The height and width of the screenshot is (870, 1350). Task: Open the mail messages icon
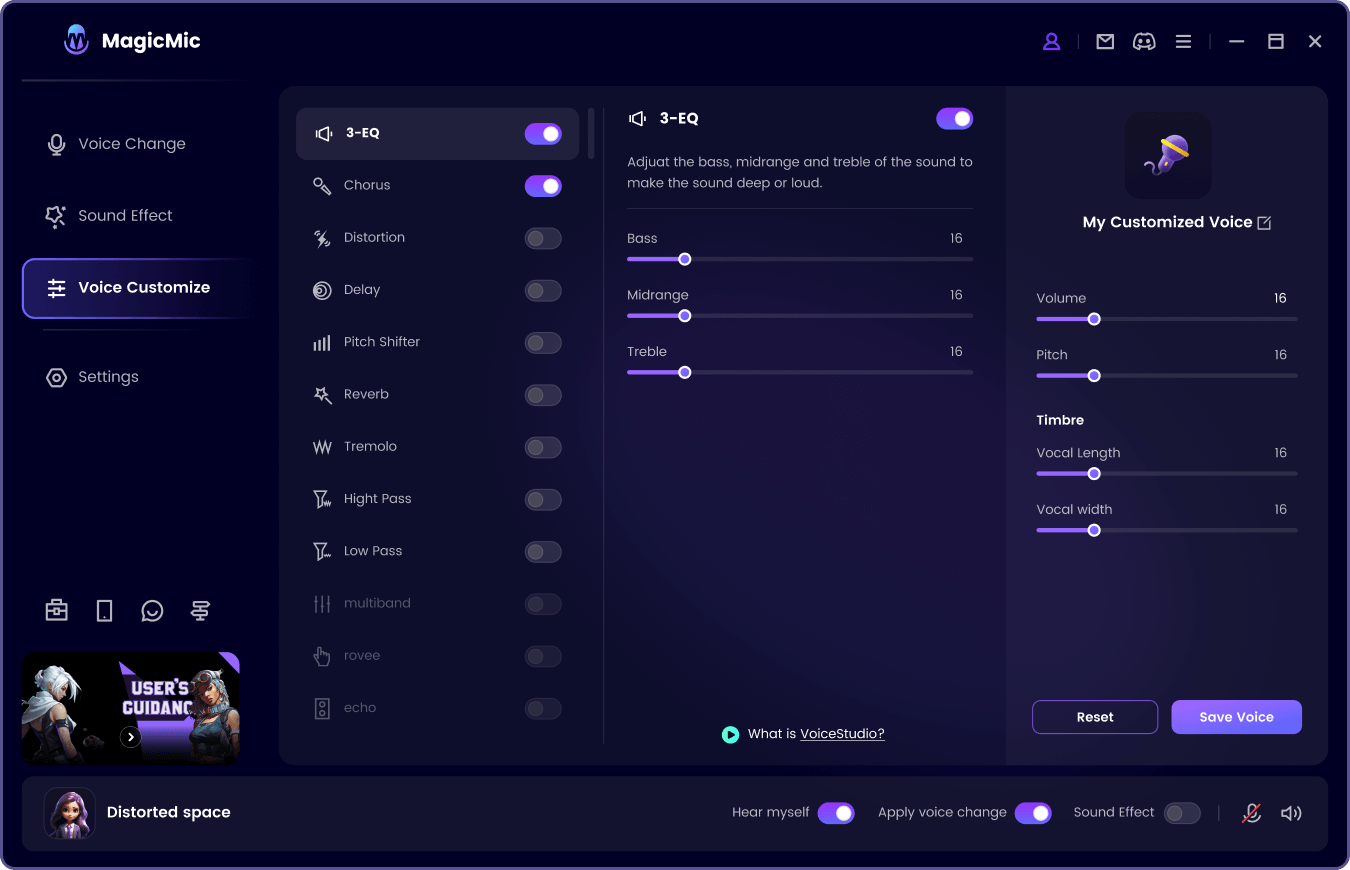(1105, 42)
